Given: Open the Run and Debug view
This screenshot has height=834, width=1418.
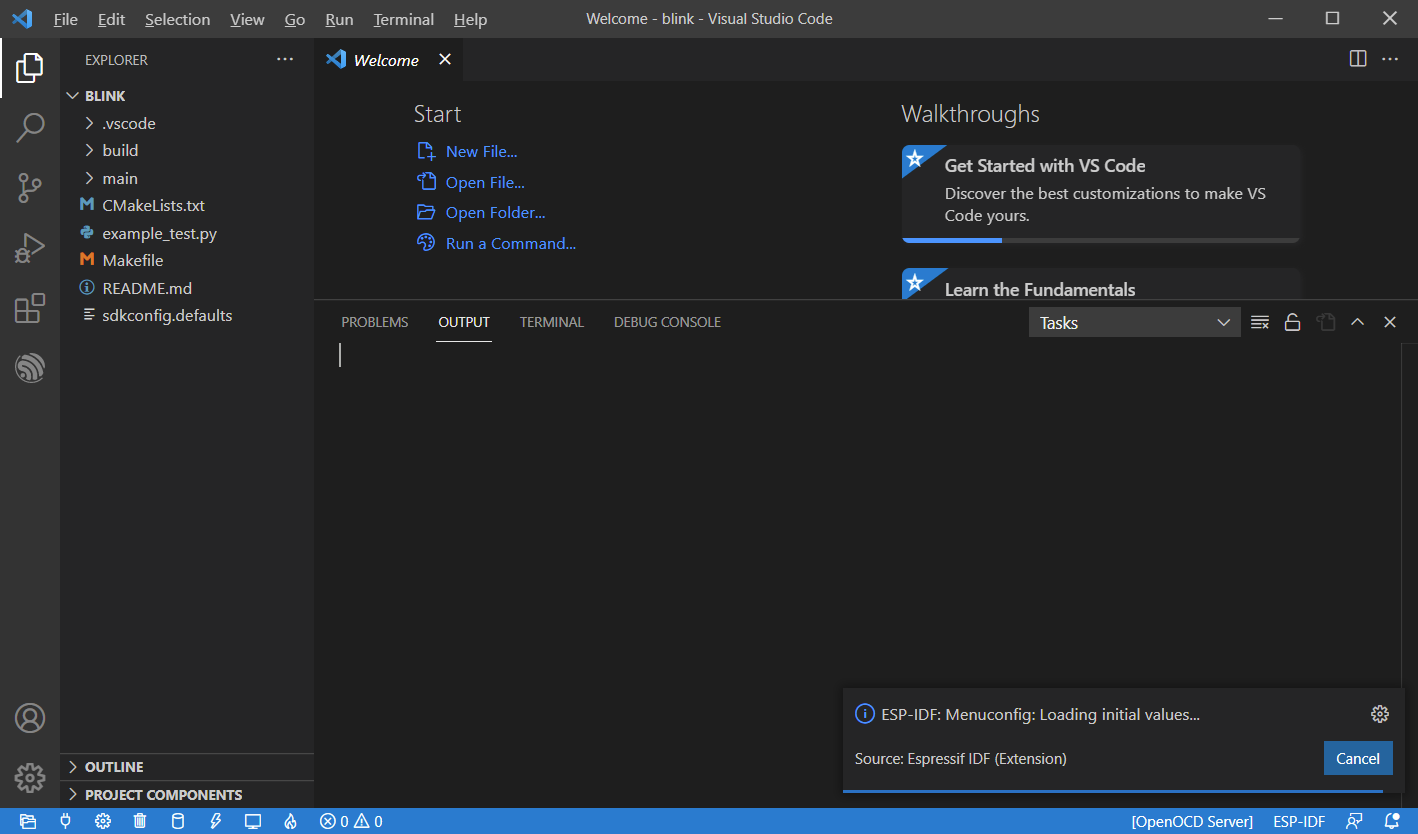Looking at the screenshot, I should (x=30, y=247).
